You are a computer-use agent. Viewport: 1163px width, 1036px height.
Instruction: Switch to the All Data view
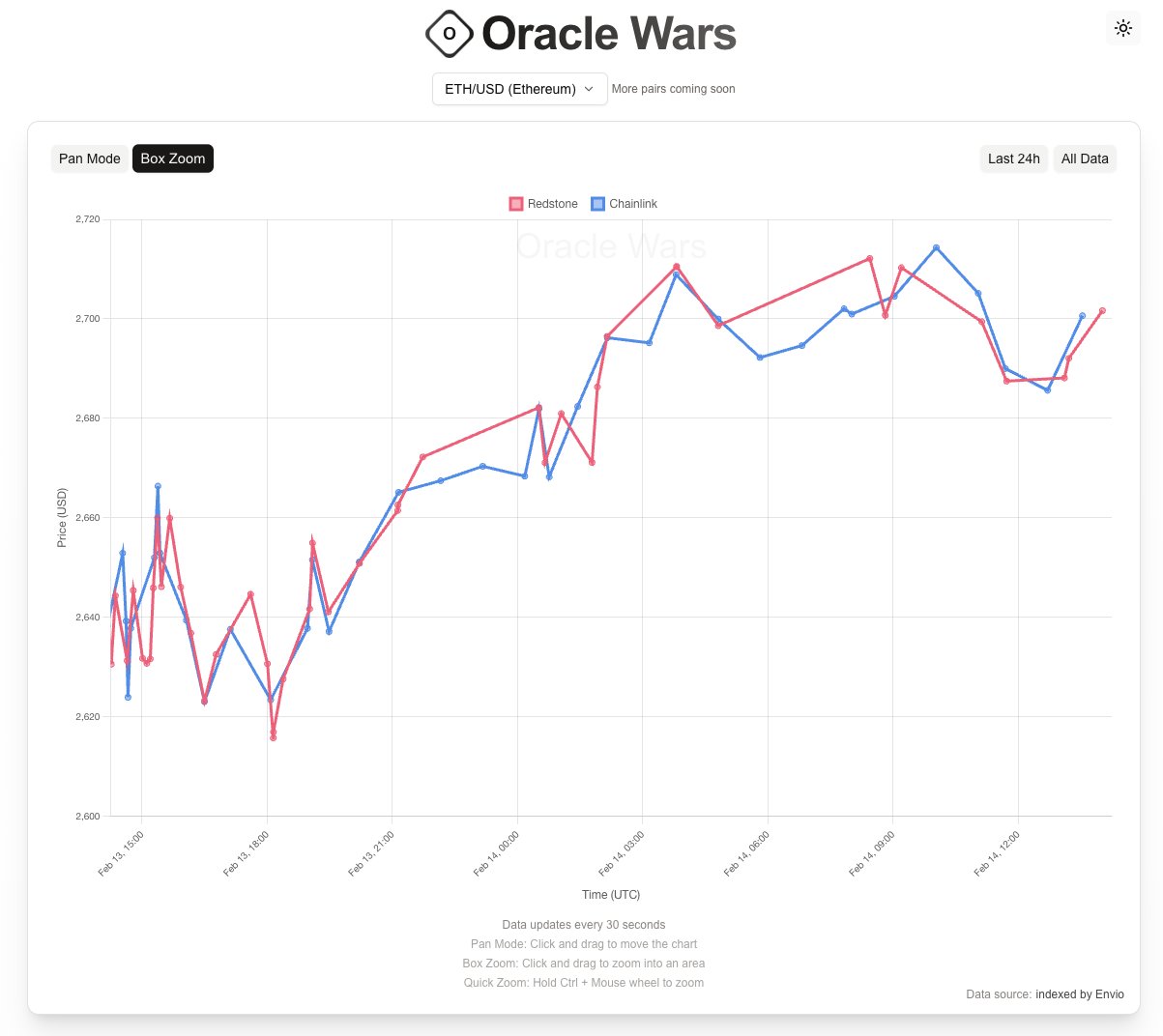pos(1085,158)
